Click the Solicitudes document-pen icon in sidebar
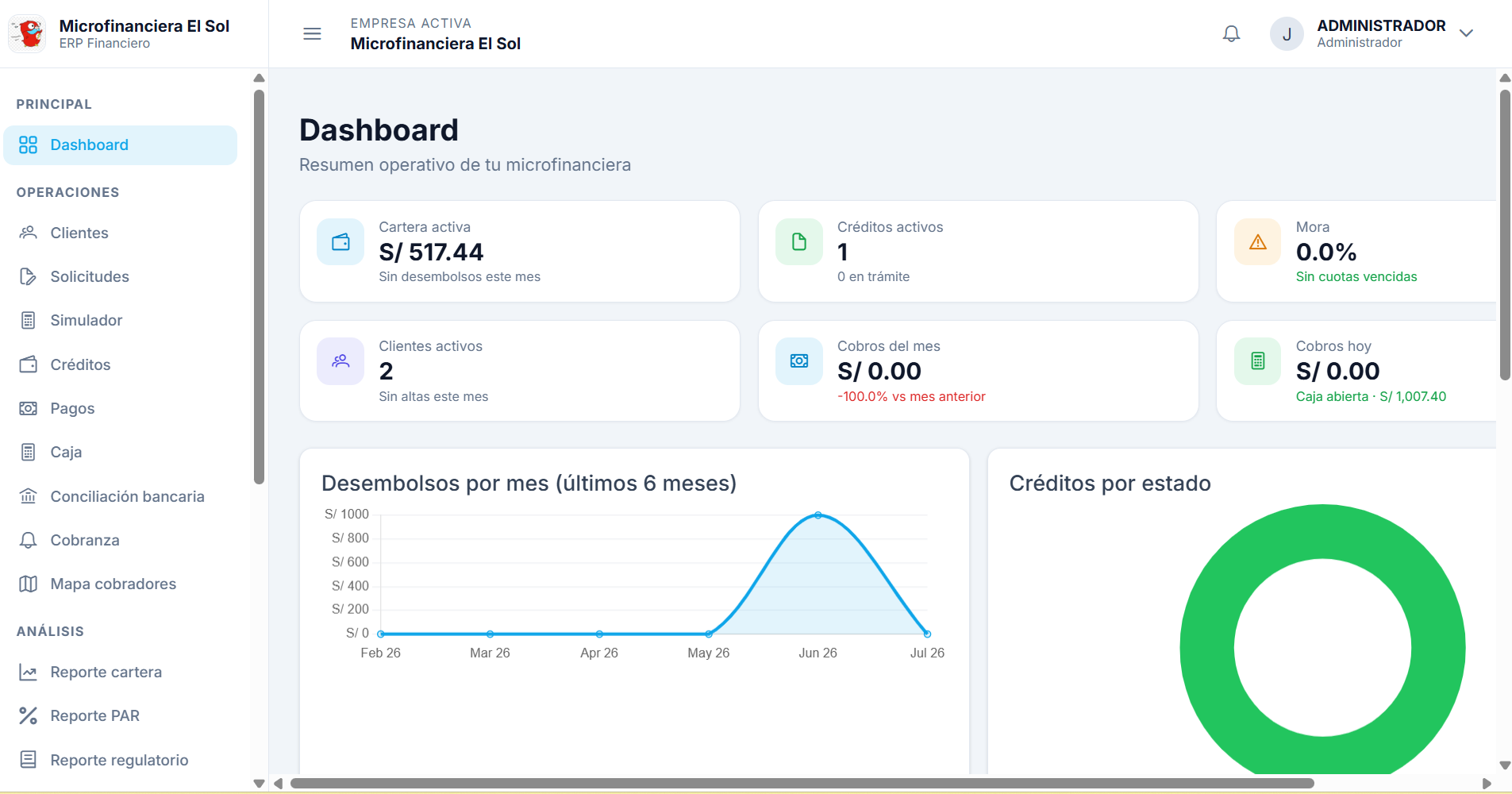The image size is (1512, 794). point(29,276)
